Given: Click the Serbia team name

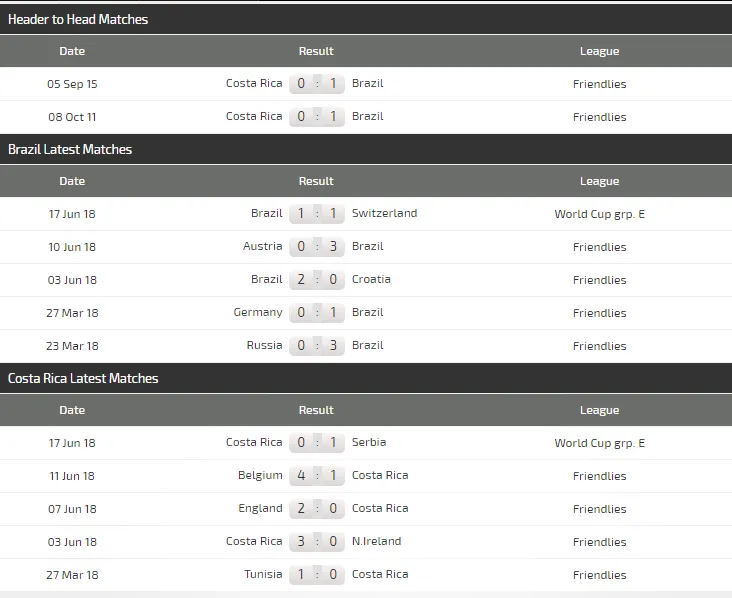Looking at the screenshot, I should [369, 442].
